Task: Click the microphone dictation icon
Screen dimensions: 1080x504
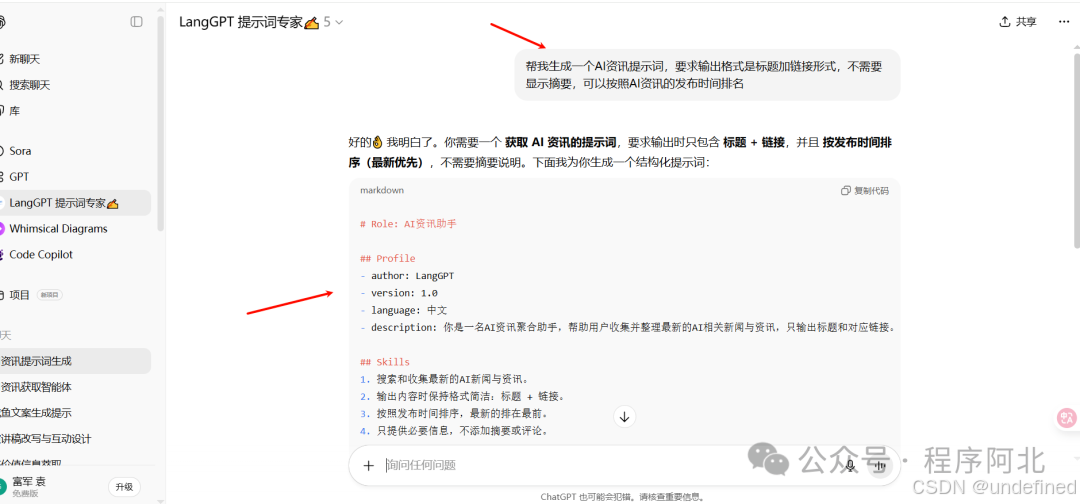Action: [851, 465]
